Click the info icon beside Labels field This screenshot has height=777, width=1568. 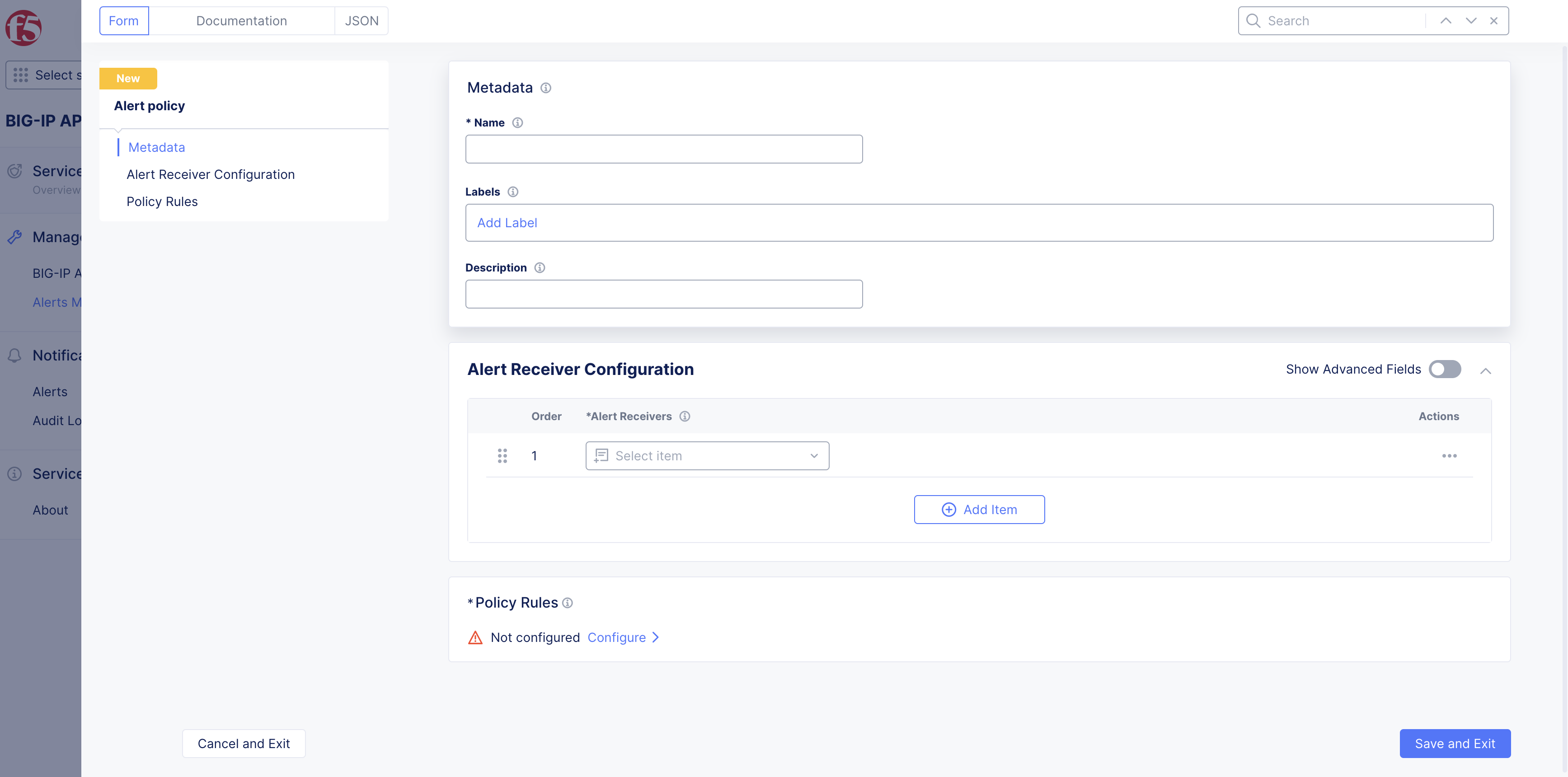click(x=512, y=192)
